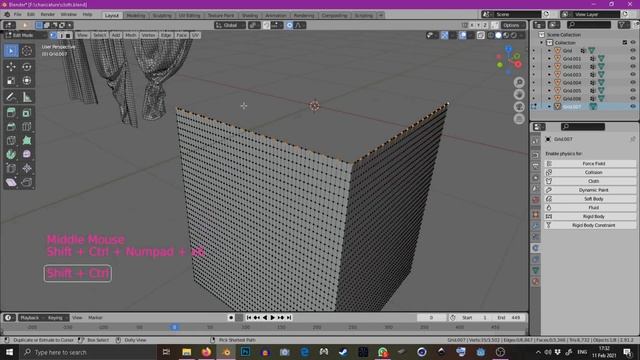The image size is (640, 360).
Task: Collapse the Collection tree item
Action: click(x=542, y=42)
